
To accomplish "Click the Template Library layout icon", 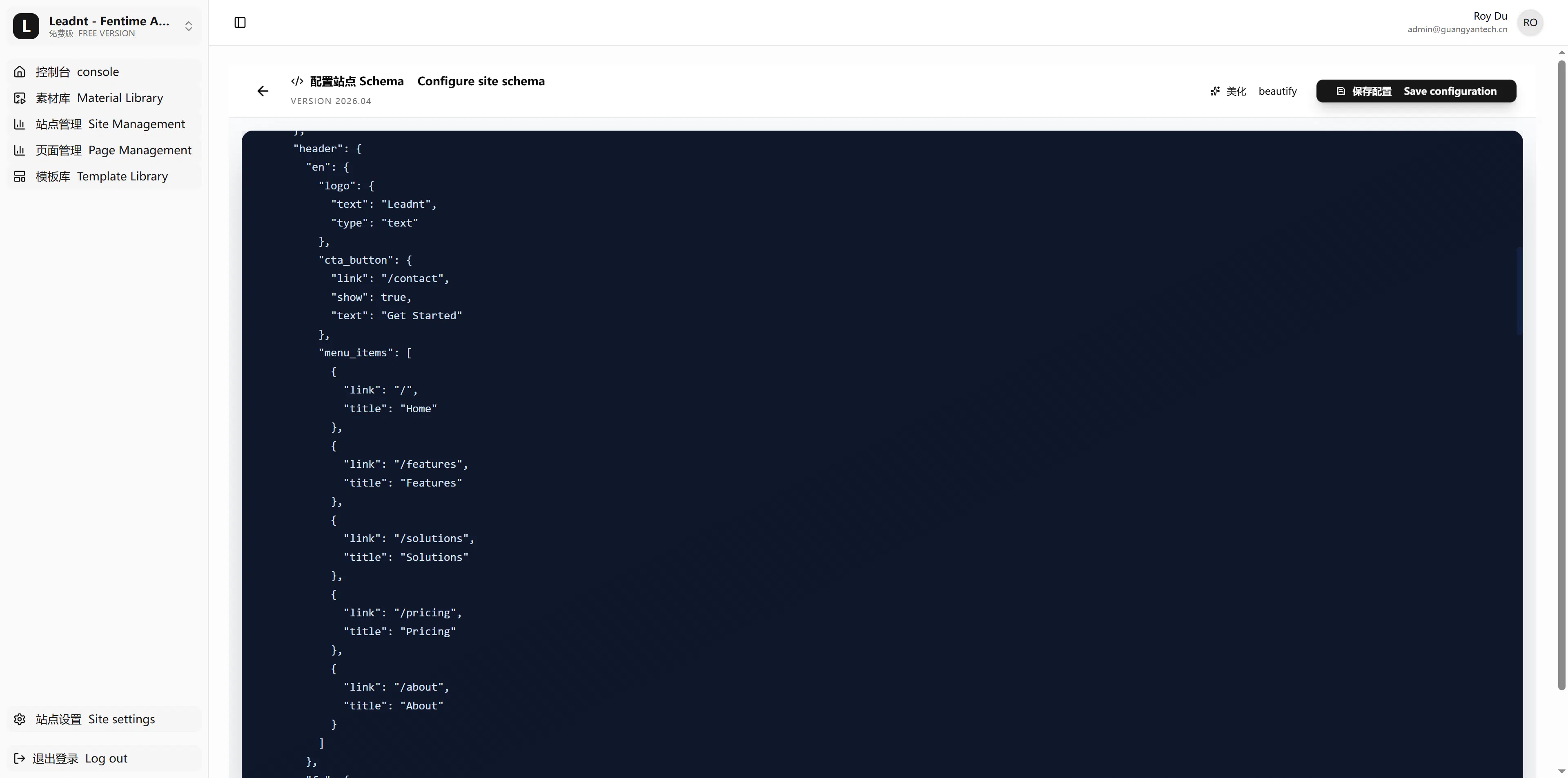I will [x=20, y=176].
